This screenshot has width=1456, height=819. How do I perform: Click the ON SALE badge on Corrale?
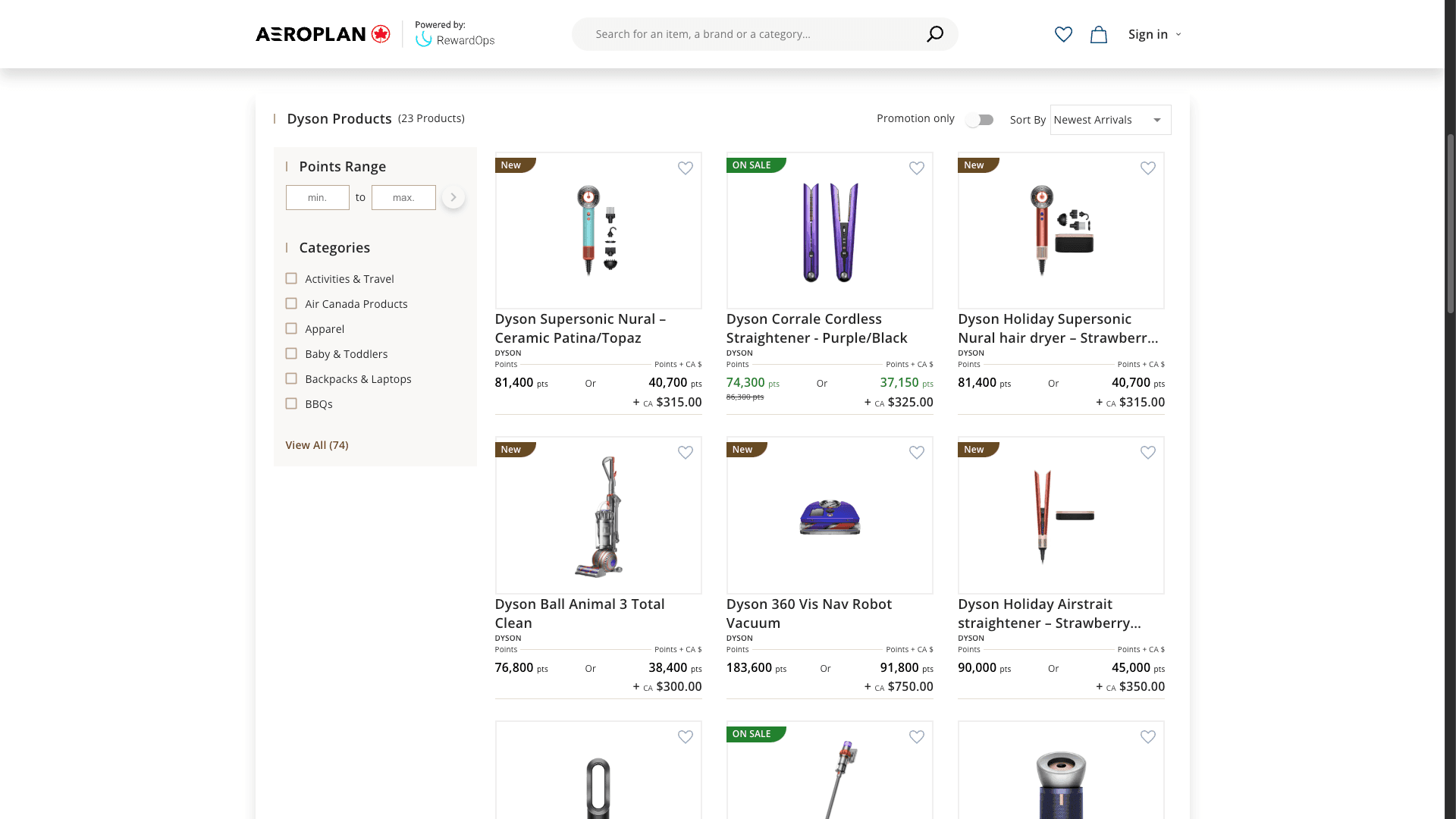pyautogui.click(x=755, y=165)
